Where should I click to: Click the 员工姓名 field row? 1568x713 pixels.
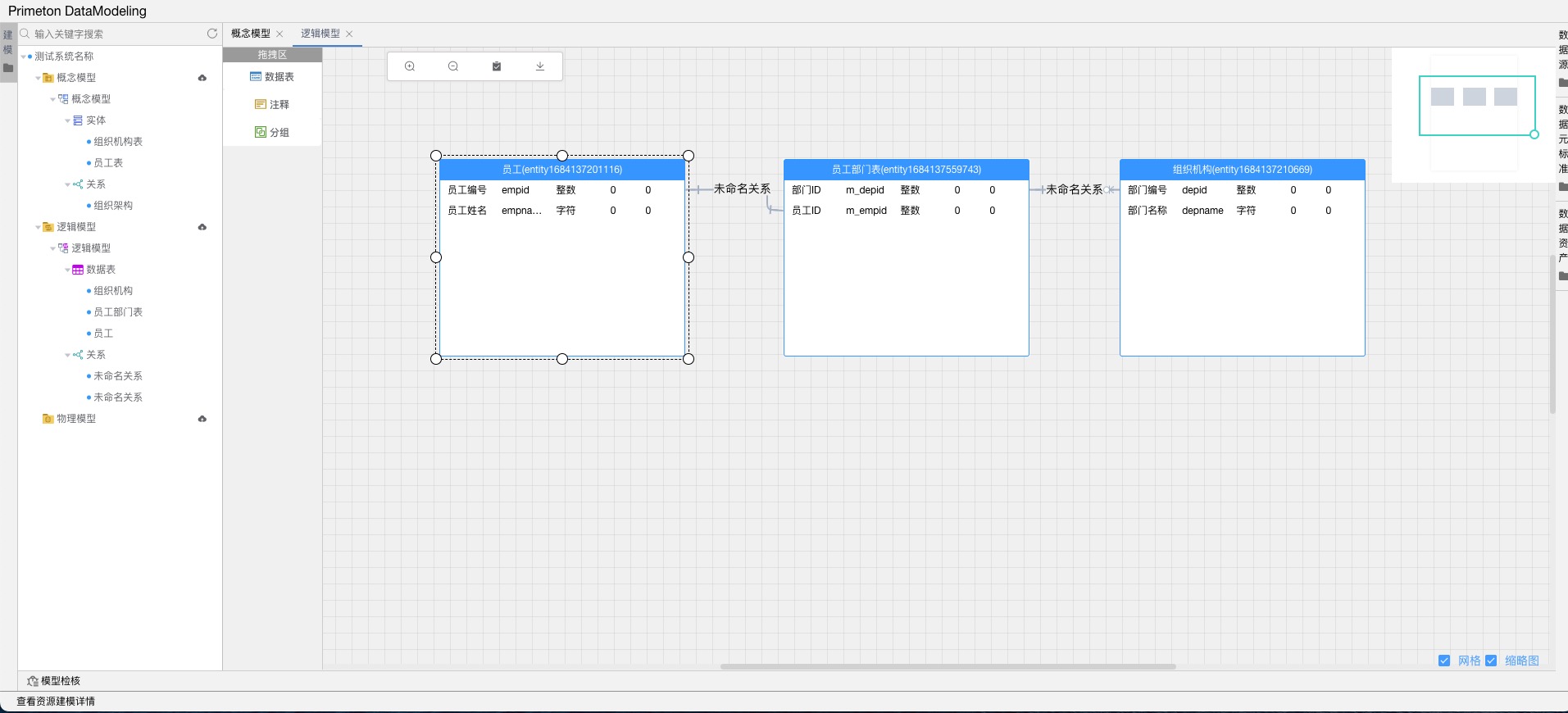(x=562, y=211)
